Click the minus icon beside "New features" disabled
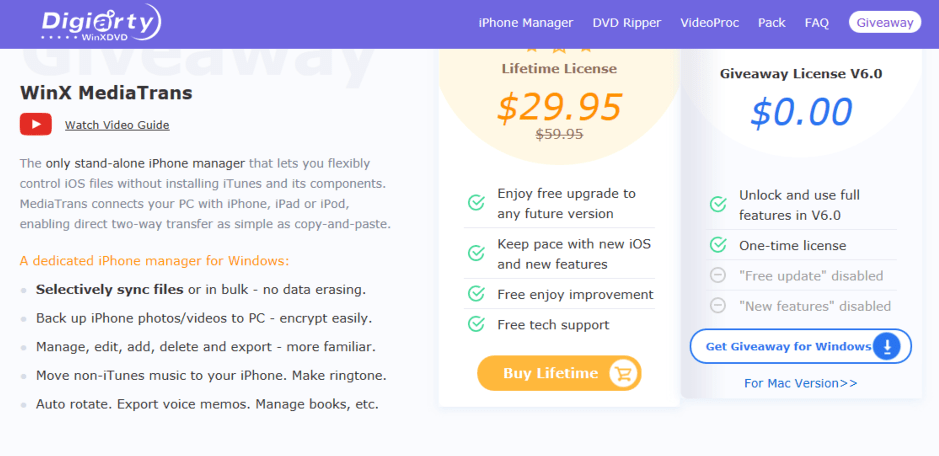Image resolution: width=939 pixels, height=456 pixels. tap(717, 306)
